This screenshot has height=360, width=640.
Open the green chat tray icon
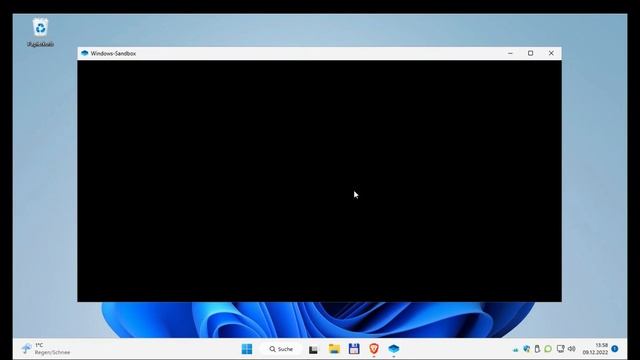tap(548, 349)
